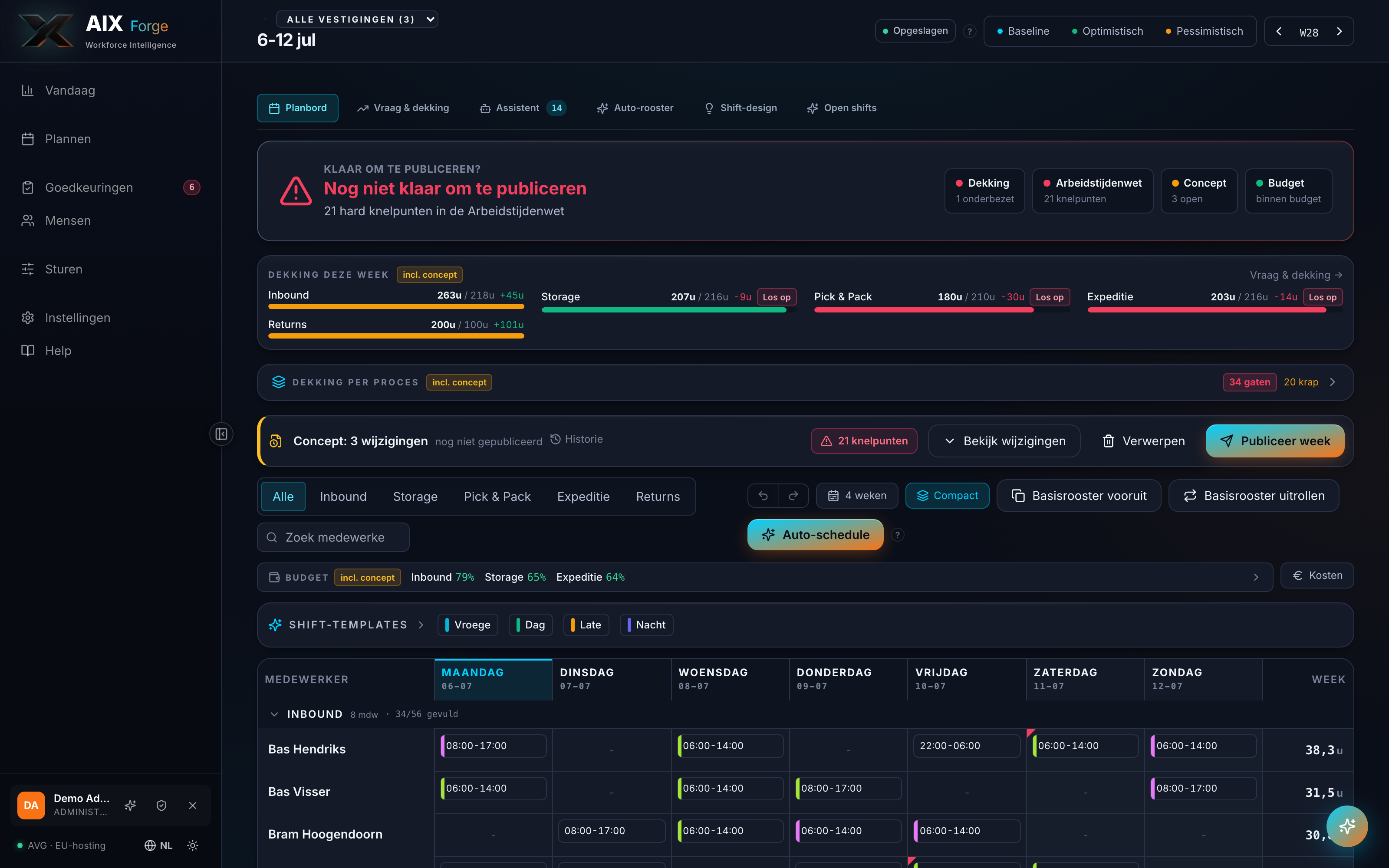The image size is (1389, 868).
Task: Open the Vraag & dekking link
Action: click(1296, 275)
